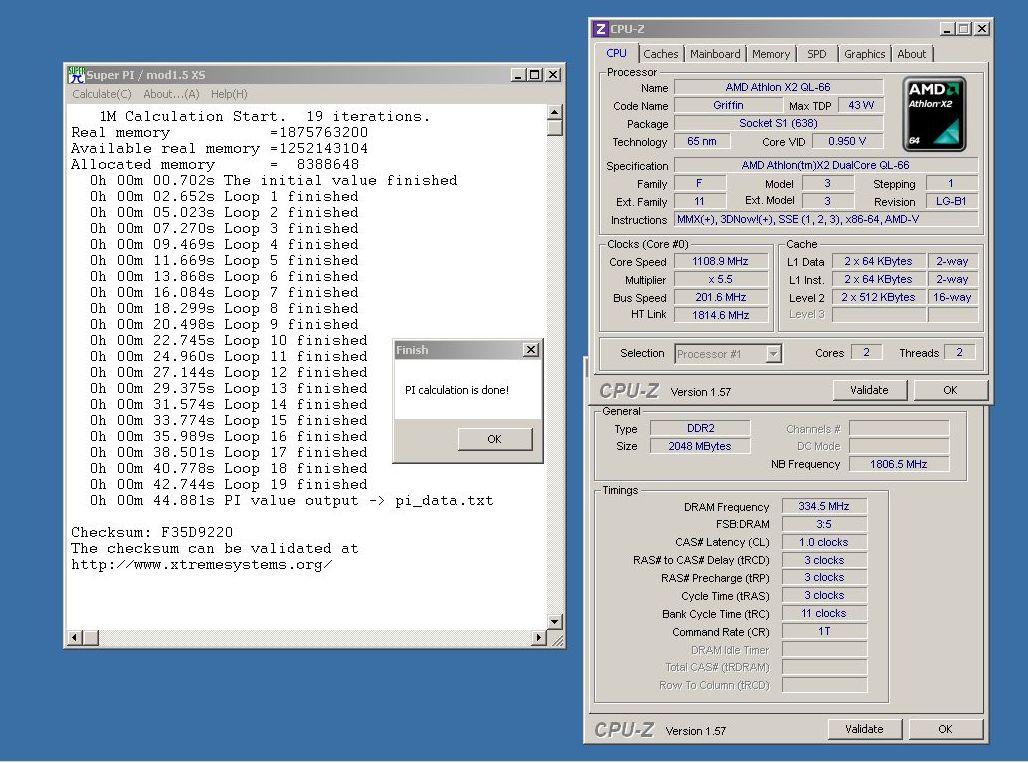Click the '43 W' Max TDP value
This screenshot has width=1028, height=763.
861,105
